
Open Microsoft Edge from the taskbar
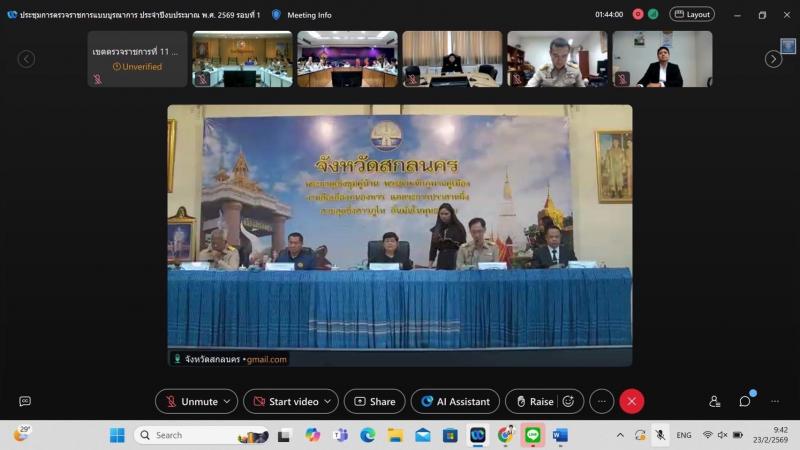tap(367, 435)
